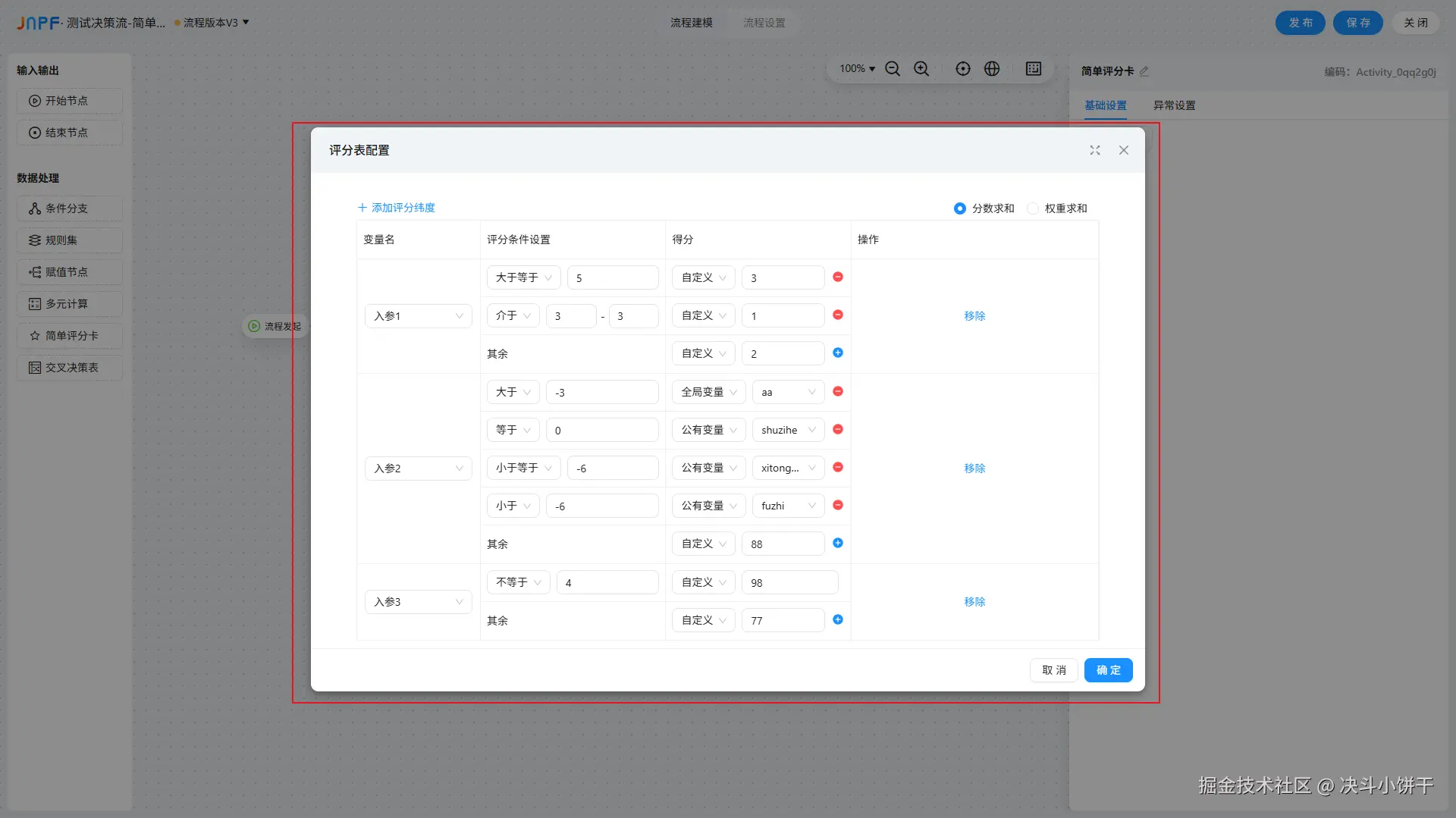Screen dimensions: 1456x818
Task: Select the 权重求和 radio option
Action: (1032, 208)
